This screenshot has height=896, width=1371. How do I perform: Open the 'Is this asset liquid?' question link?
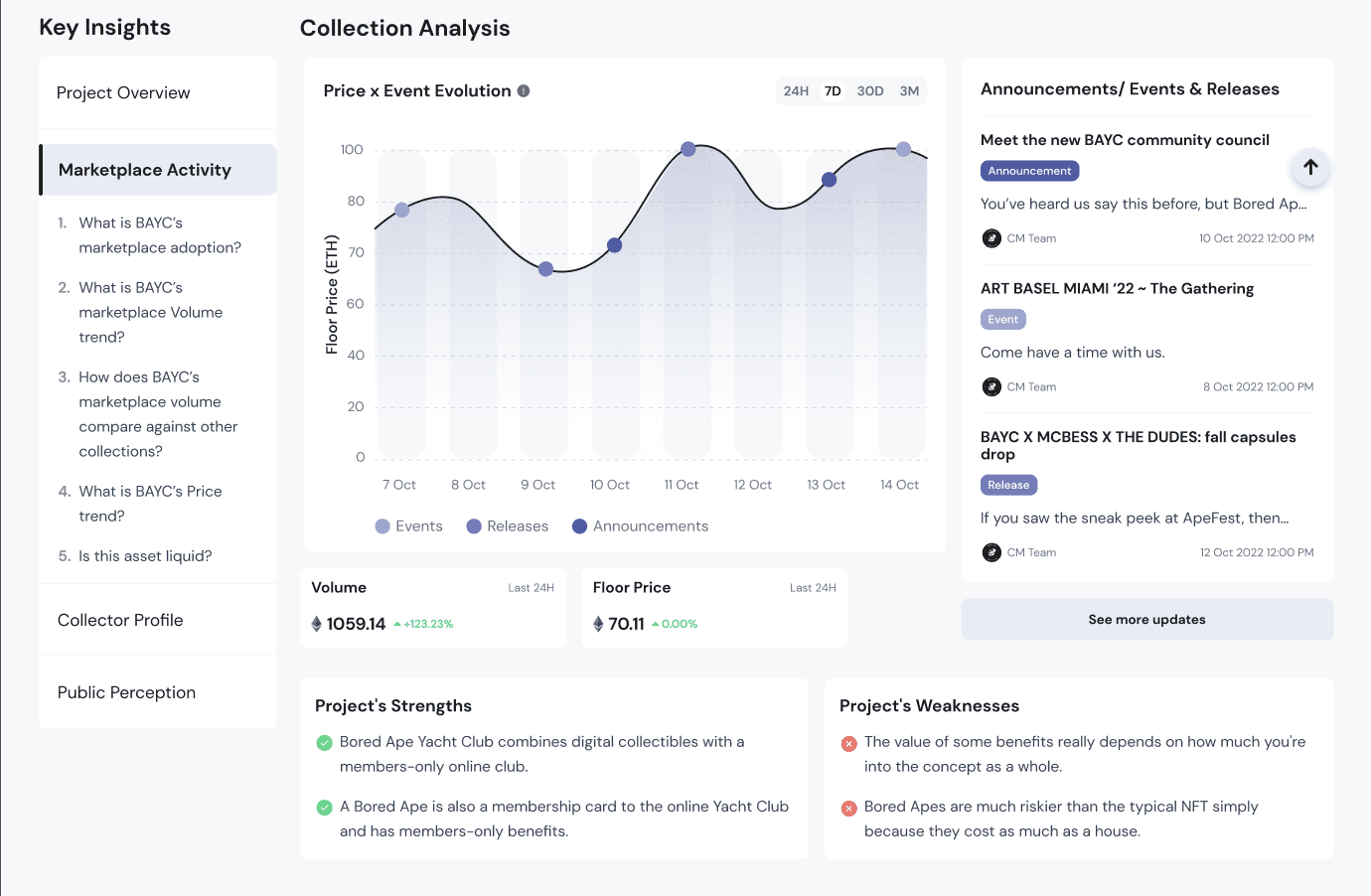pyautogui.click(x=145, y=556)
